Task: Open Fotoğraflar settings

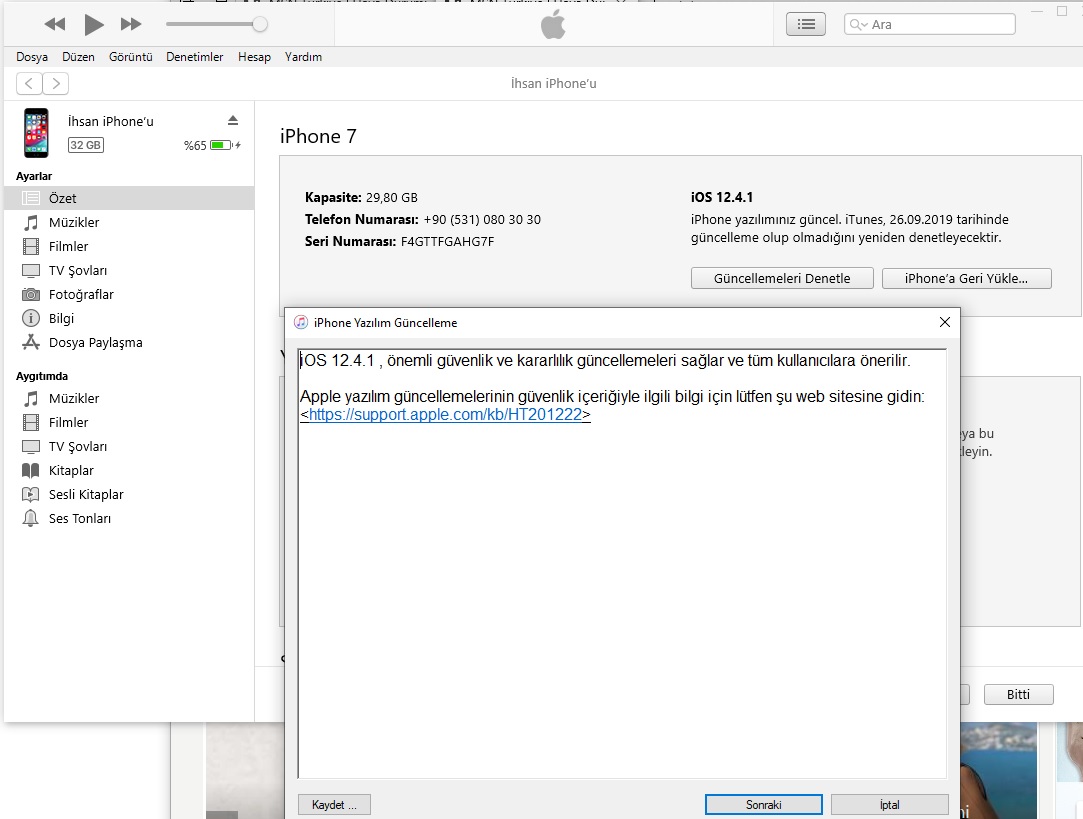Action: 129,294
